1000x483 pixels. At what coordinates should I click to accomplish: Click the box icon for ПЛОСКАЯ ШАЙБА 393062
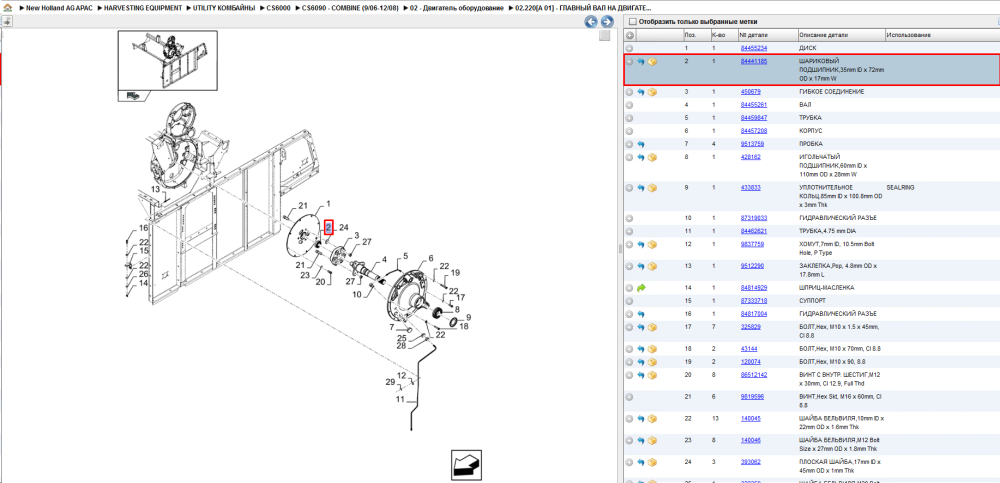tap(652, 463)
